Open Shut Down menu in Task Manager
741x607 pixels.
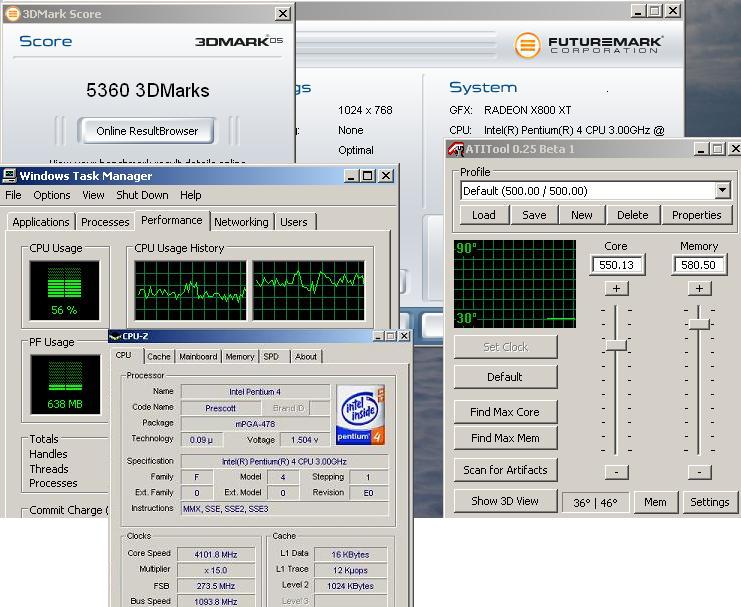[142, 195]
